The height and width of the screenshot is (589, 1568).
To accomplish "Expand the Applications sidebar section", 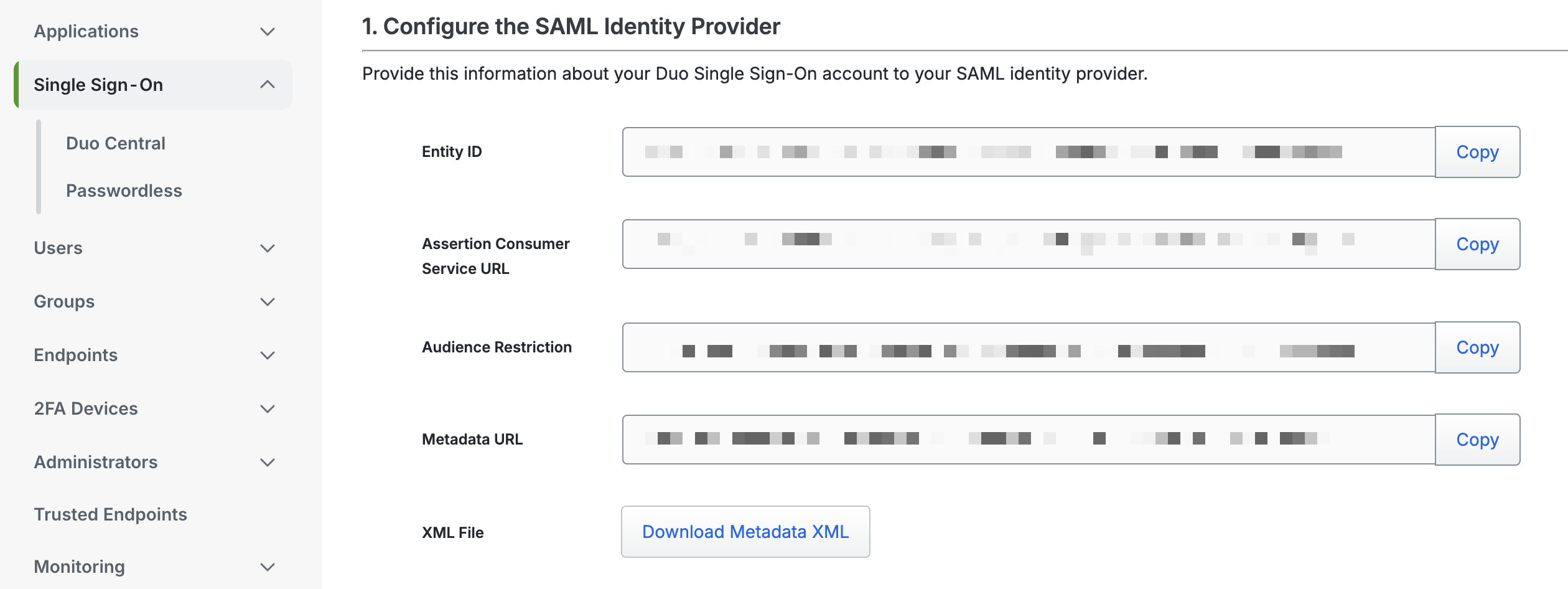I will (x=268, y=32).
